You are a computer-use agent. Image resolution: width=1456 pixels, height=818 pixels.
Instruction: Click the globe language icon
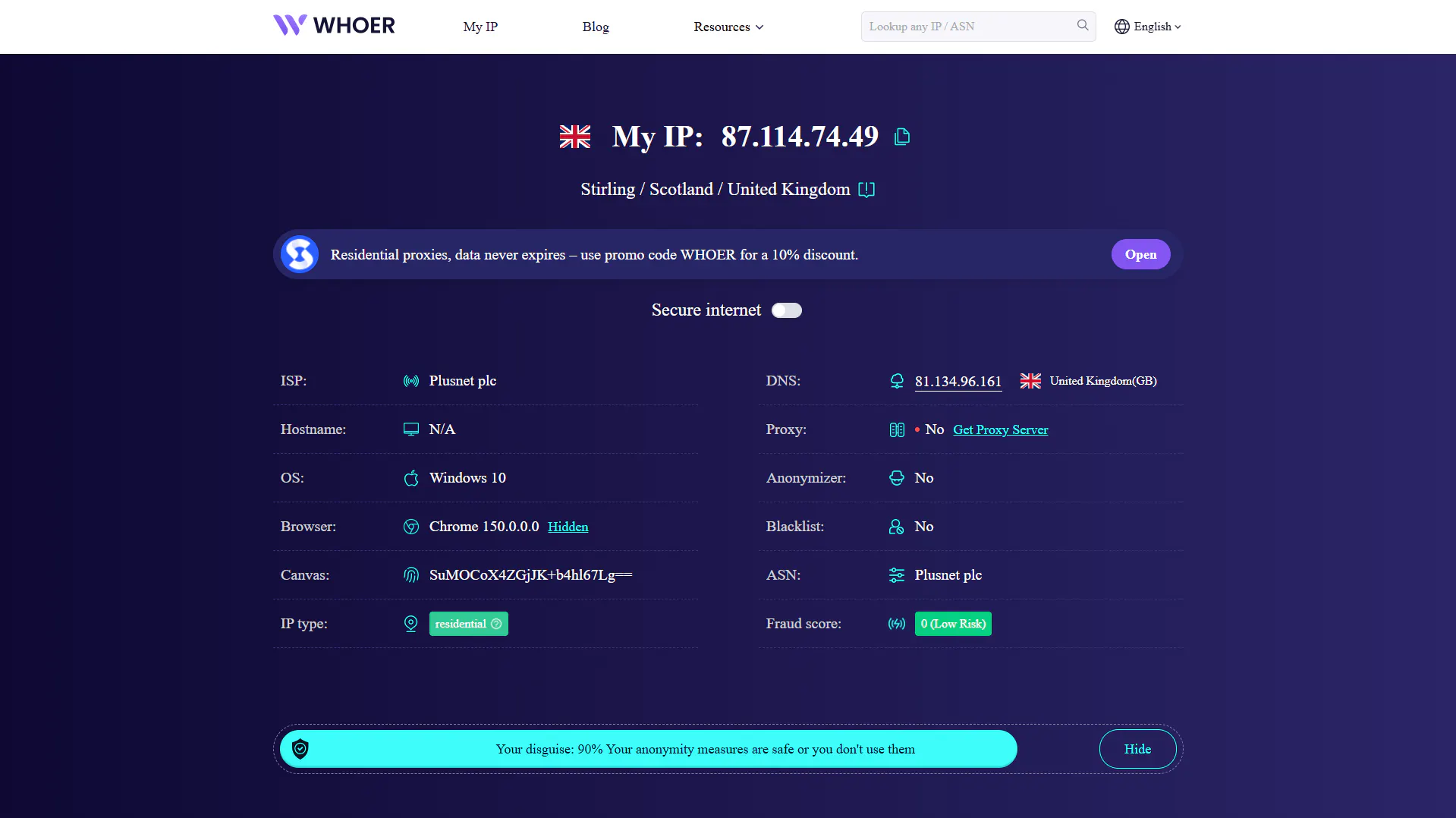click(x=1122, y=27)
